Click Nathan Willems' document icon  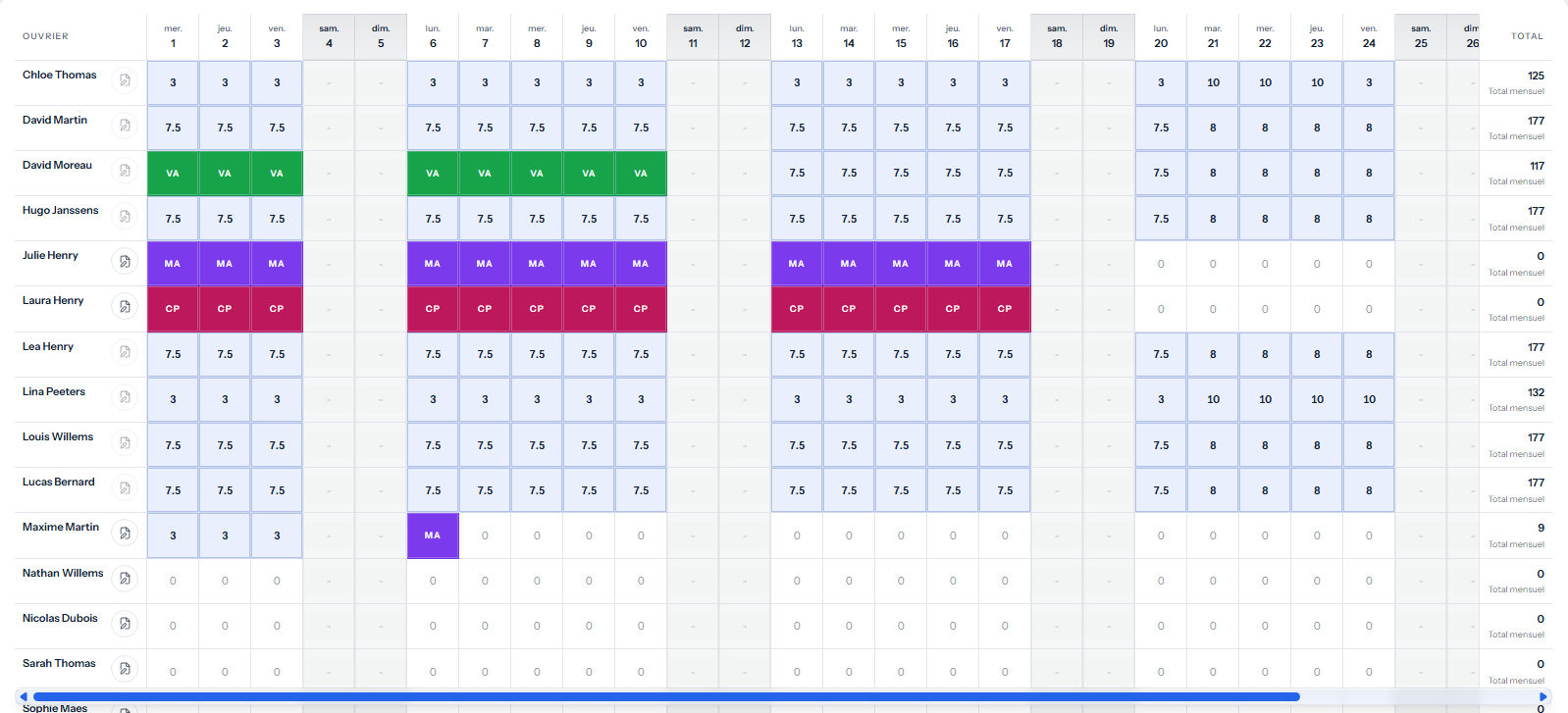click(125, 579)
